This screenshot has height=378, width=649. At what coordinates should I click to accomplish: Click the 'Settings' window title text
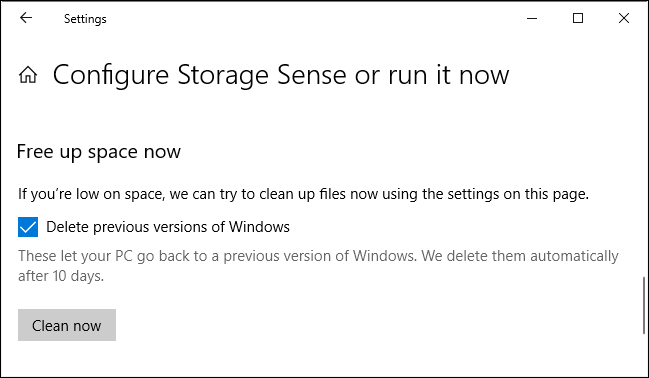[85, 19]
